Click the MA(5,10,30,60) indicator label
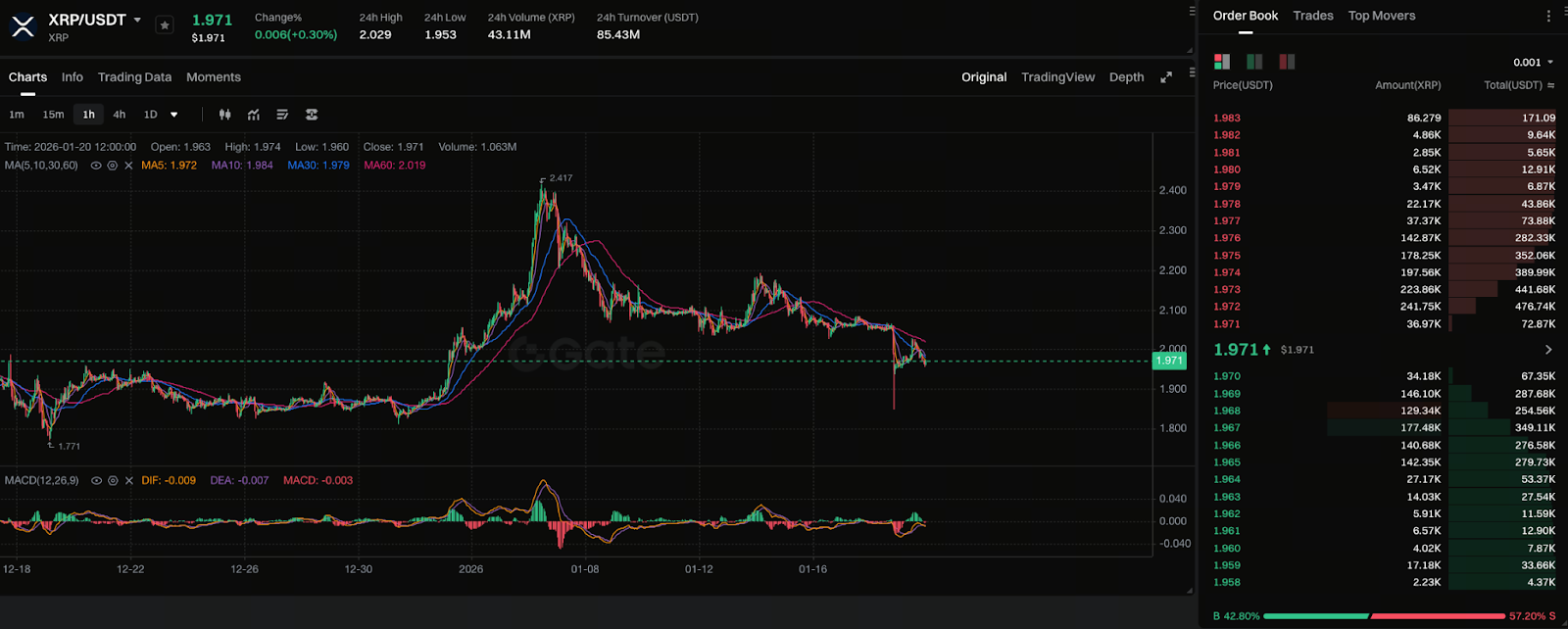The height and width of the screenshot is (629, 1568). (41, 166)
